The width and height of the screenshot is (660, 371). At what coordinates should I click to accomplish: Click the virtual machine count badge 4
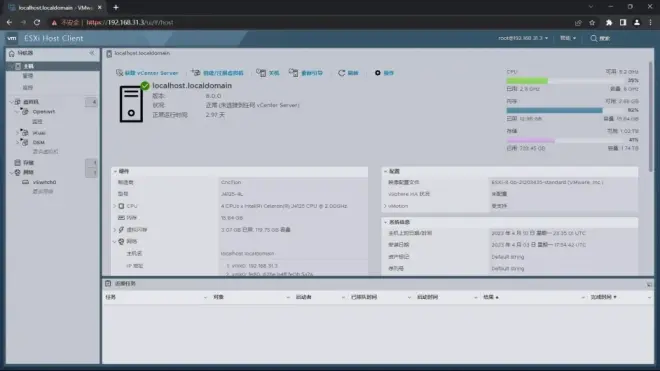coord(92,102)
